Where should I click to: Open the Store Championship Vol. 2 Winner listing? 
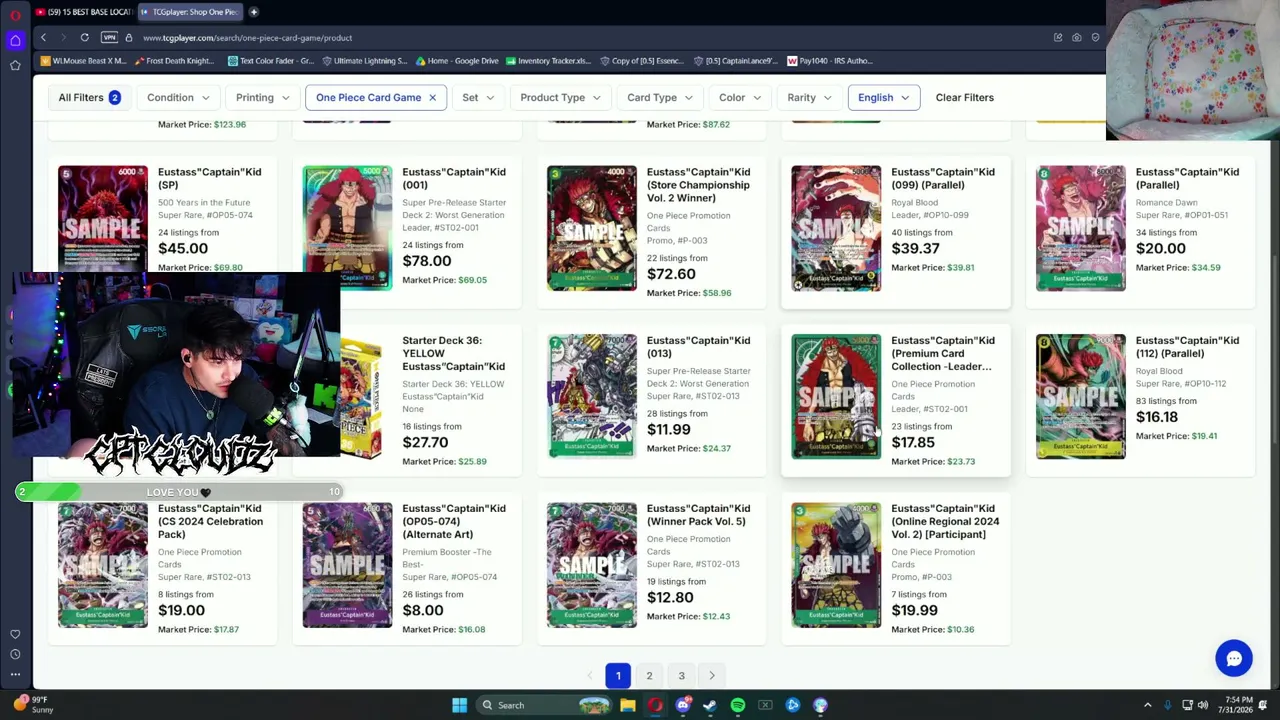pos(698,185)
